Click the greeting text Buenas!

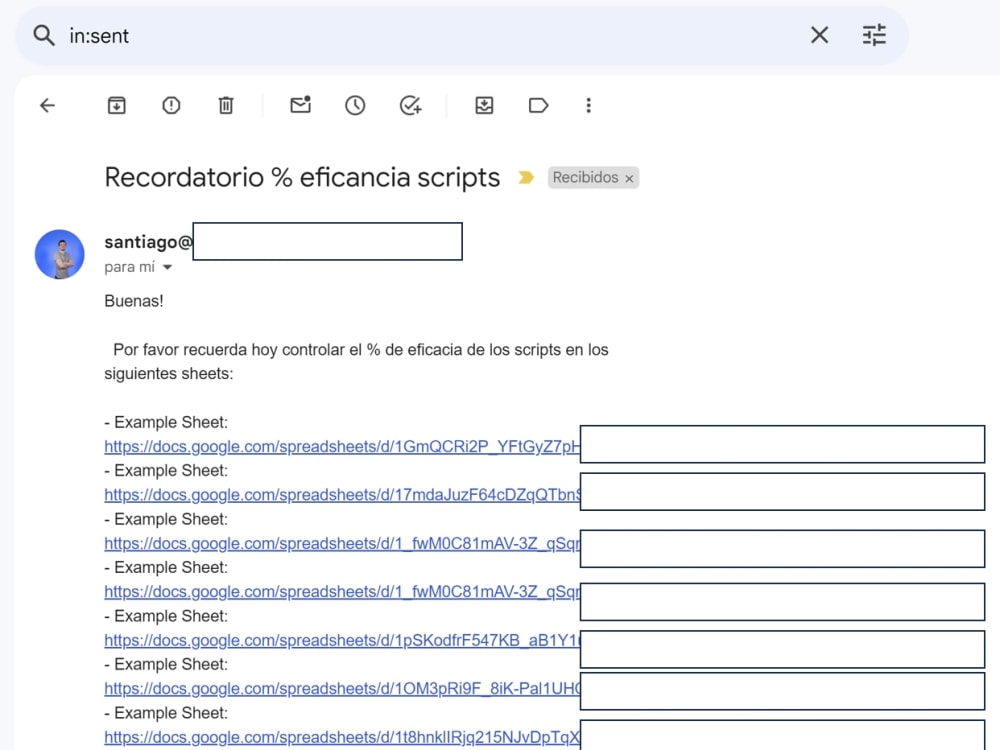pos(134,301)
